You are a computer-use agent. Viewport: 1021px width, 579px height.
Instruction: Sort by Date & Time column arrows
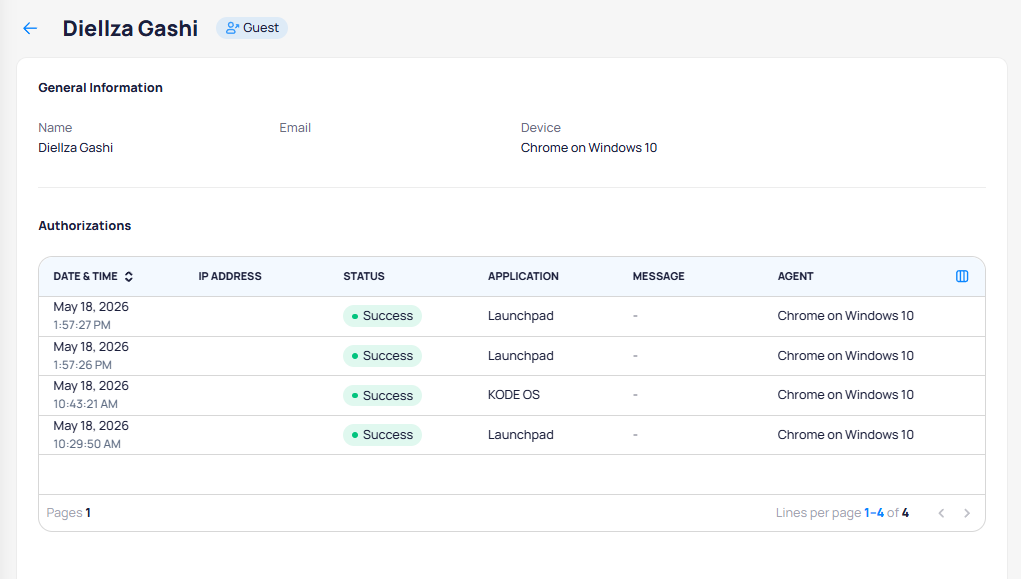pyautogui.click(x=129, y=276)
